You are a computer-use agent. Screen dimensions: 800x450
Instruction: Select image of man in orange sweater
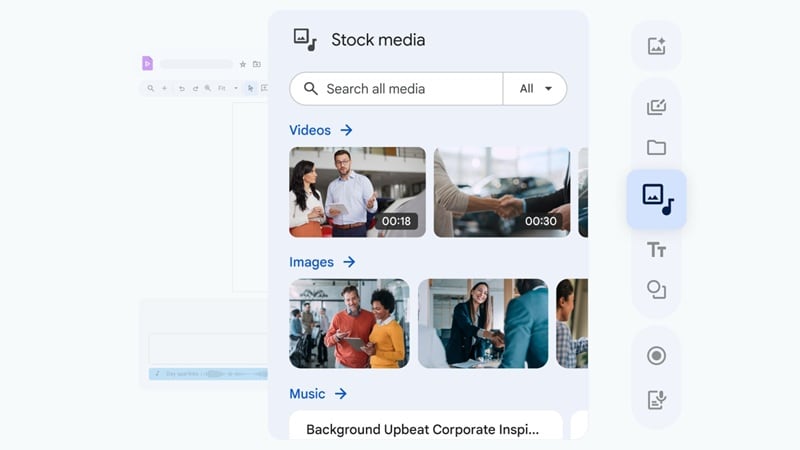[349, 323]
